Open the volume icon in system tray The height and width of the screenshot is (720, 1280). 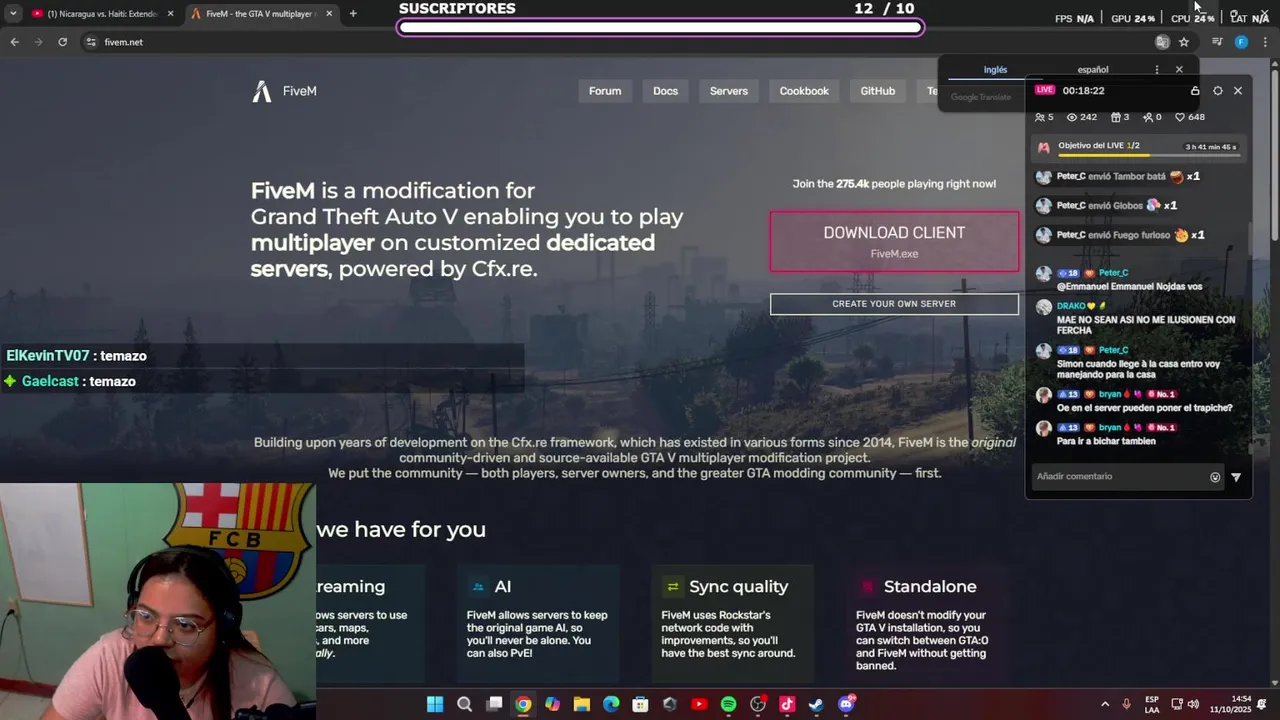(x=1193, y=704)
